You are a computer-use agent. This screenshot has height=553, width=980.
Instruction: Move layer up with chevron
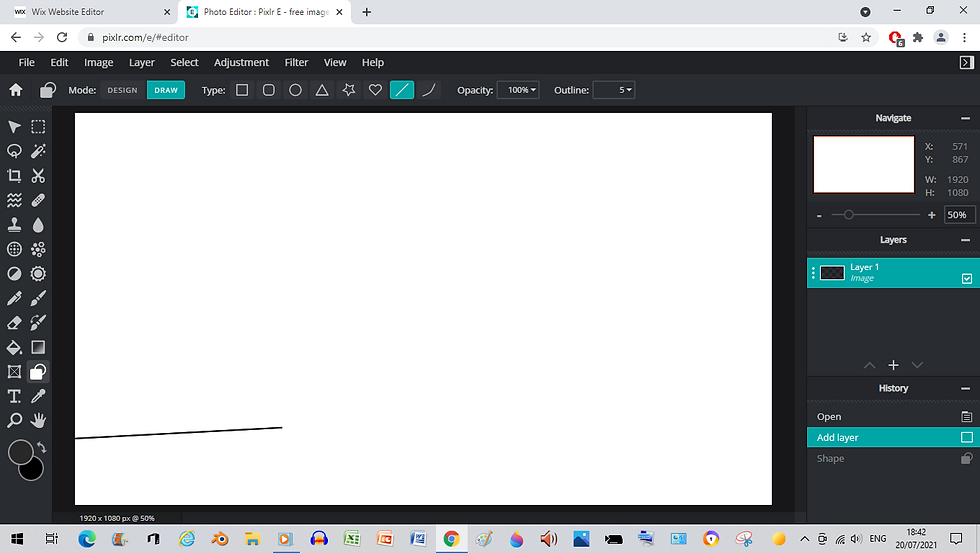(x=869, y=366)
